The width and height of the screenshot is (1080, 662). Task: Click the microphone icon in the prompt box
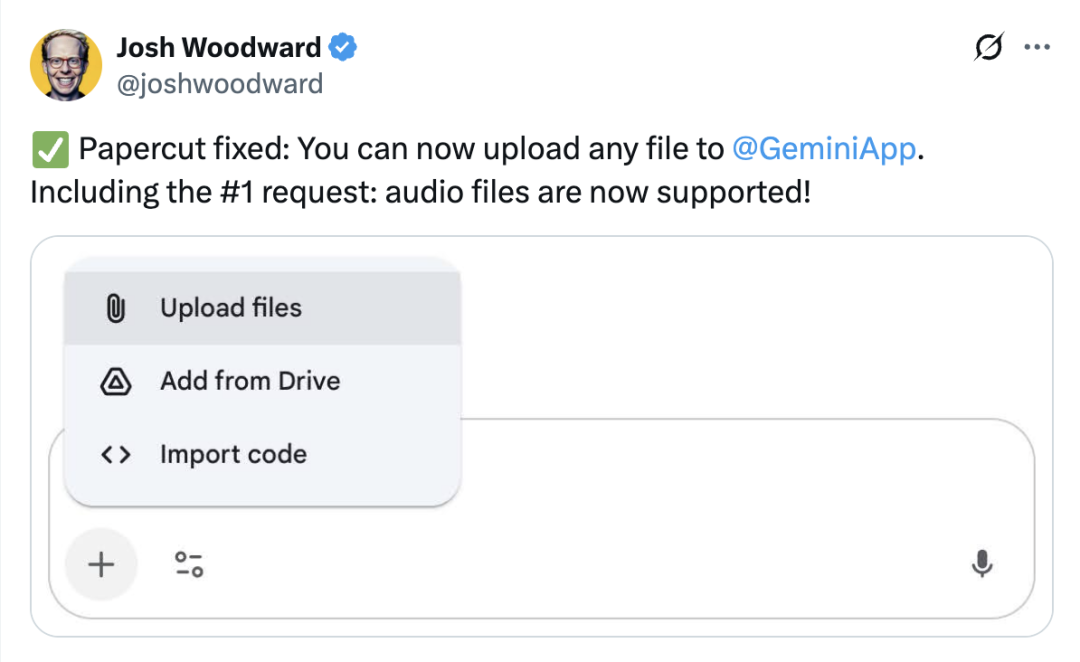[x=982, y=563]
